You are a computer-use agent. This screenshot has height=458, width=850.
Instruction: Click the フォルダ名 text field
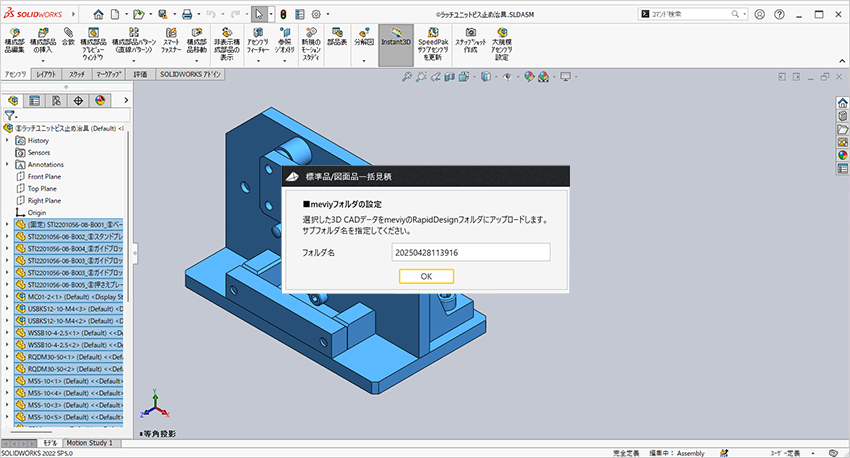(x=471, y=253)
